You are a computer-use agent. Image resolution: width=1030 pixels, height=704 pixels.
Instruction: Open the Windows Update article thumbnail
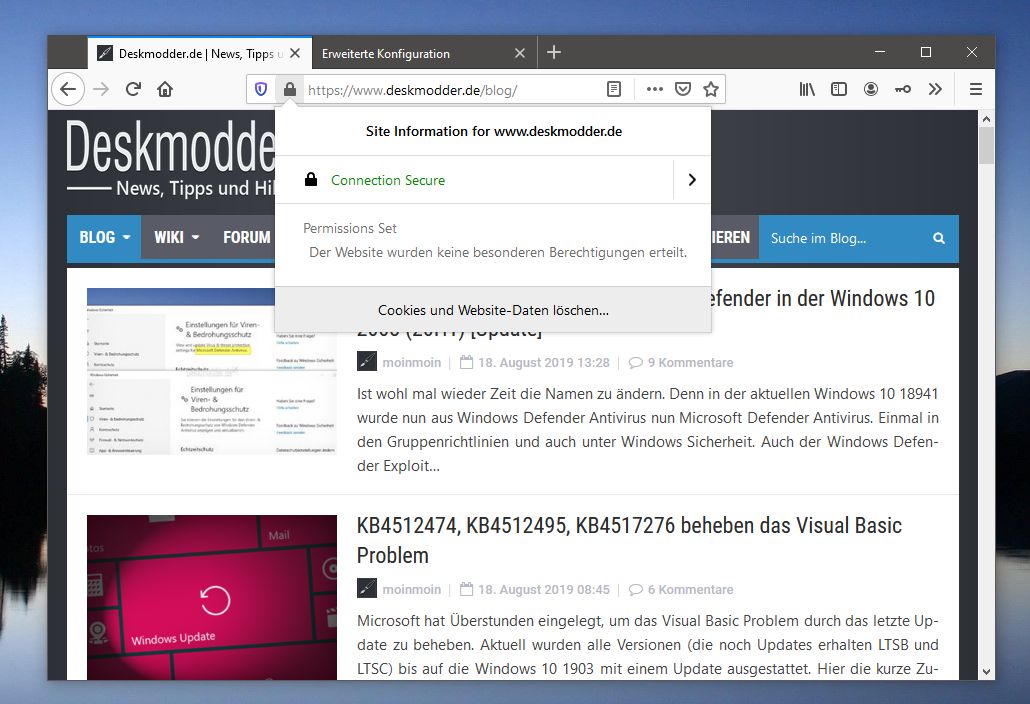212,597
